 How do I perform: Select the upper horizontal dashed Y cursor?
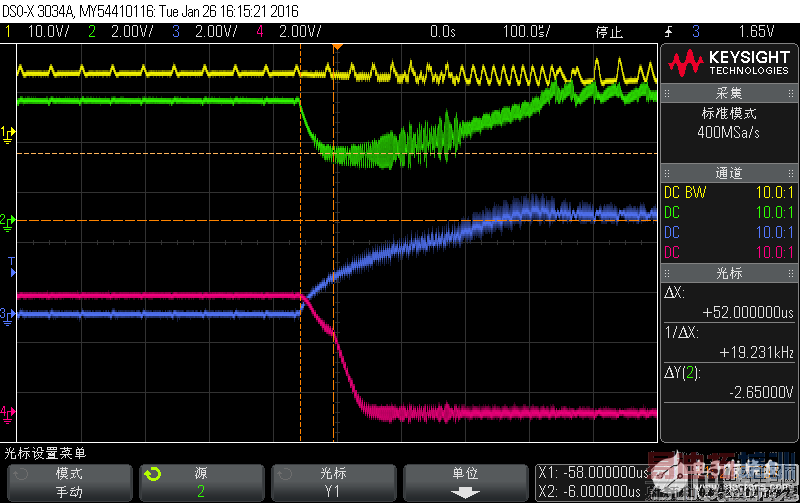(337, 153)
